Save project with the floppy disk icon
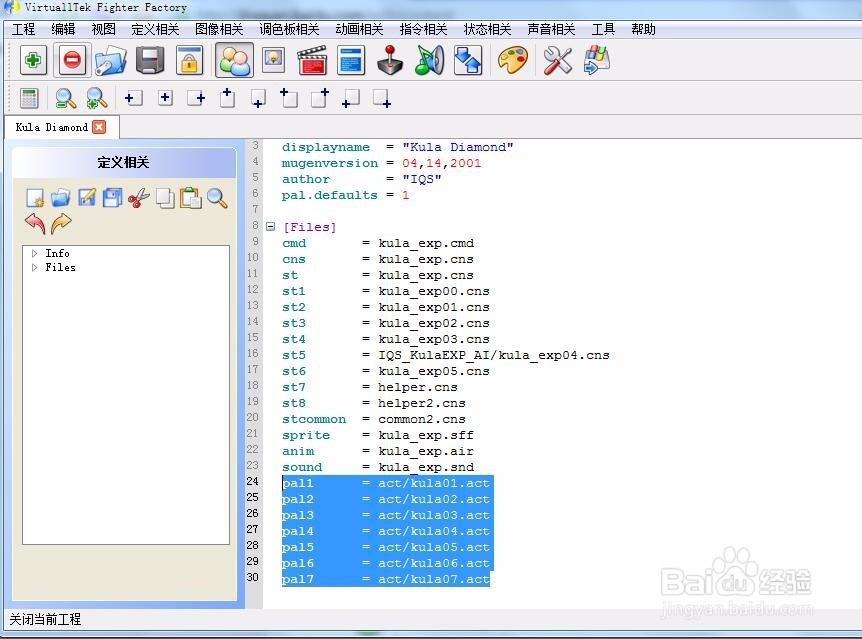Screen dimensions: 862x639 coord(150,60)
